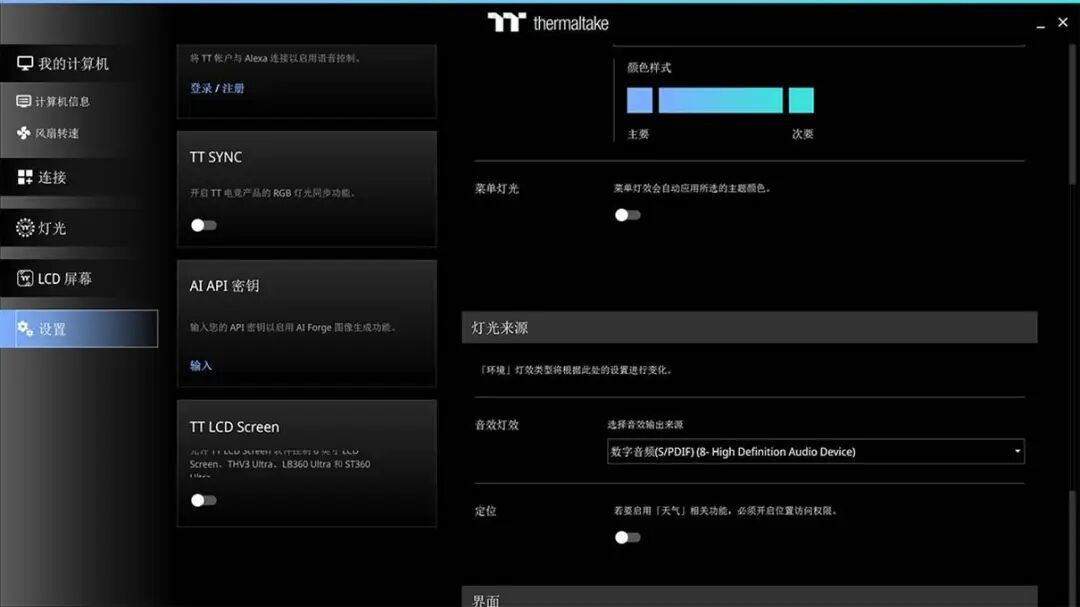The width and height of the screenshot is (1080, 607).
Task: Open the 灯光 lighting icon
Action: 25,227
